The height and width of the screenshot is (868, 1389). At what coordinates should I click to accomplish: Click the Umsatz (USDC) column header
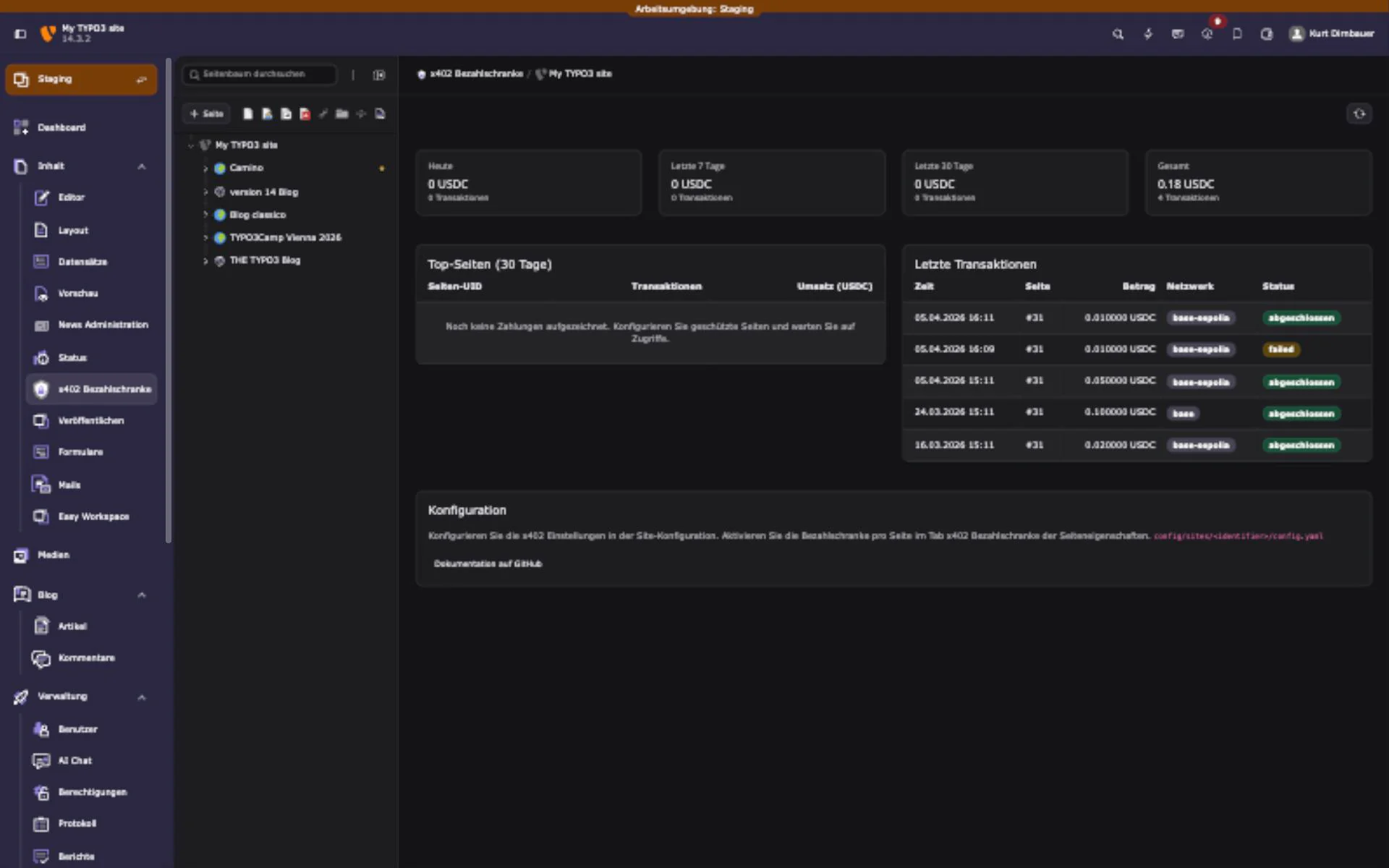pyautogui.click(x=835, y=286)
